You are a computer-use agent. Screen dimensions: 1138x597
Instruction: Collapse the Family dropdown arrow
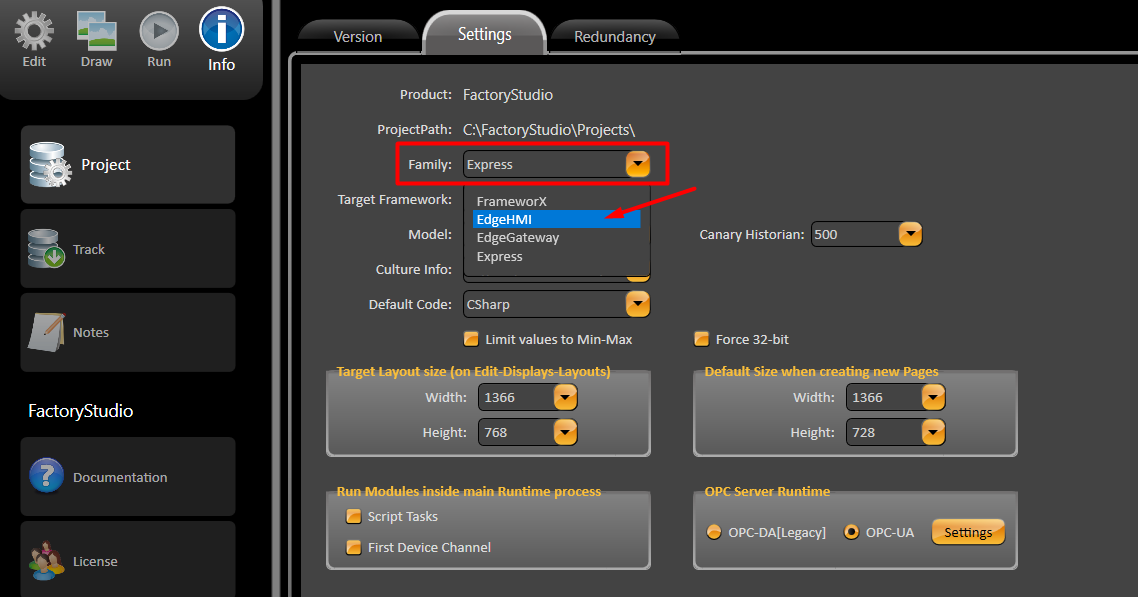[x=638, y=165]
